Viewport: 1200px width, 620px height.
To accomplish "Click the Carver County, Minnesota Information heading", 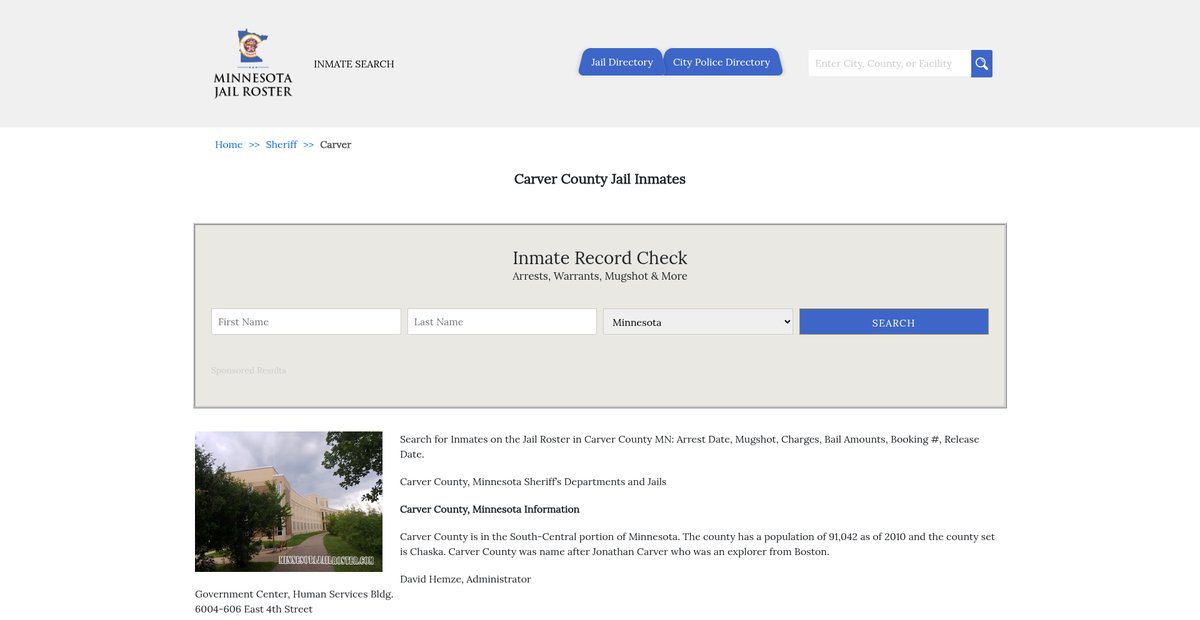I will click(489, 509).
